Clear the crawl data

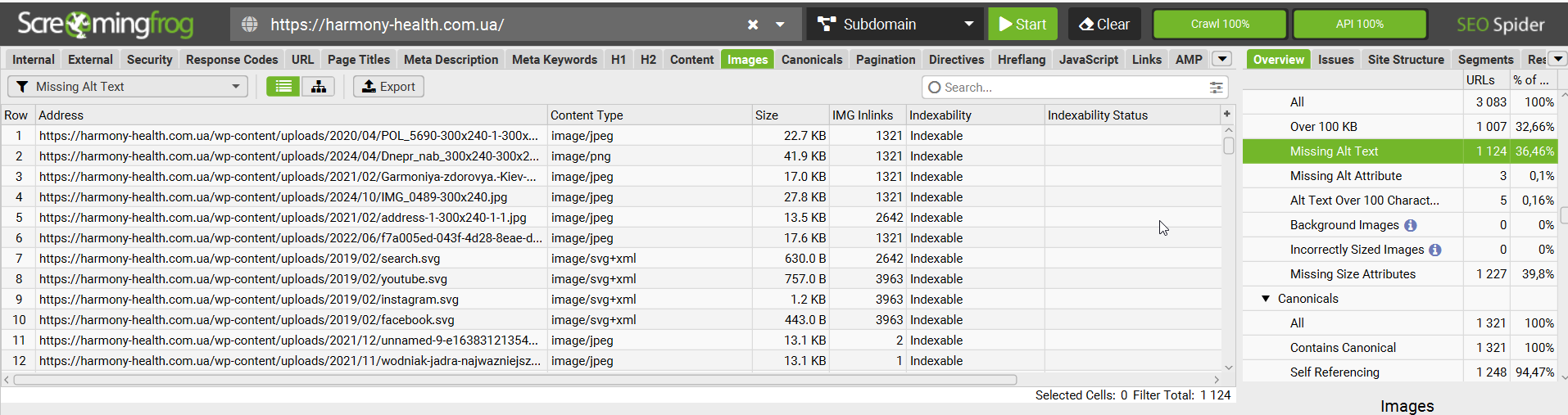pyautogui.click(x=1104, y=24)
